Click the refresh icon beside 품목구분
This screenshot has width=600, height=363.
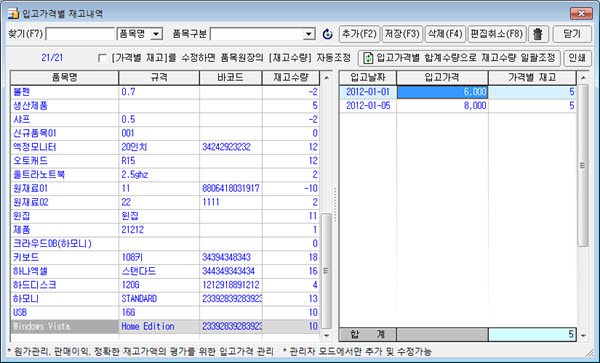(x=328, y=34)
